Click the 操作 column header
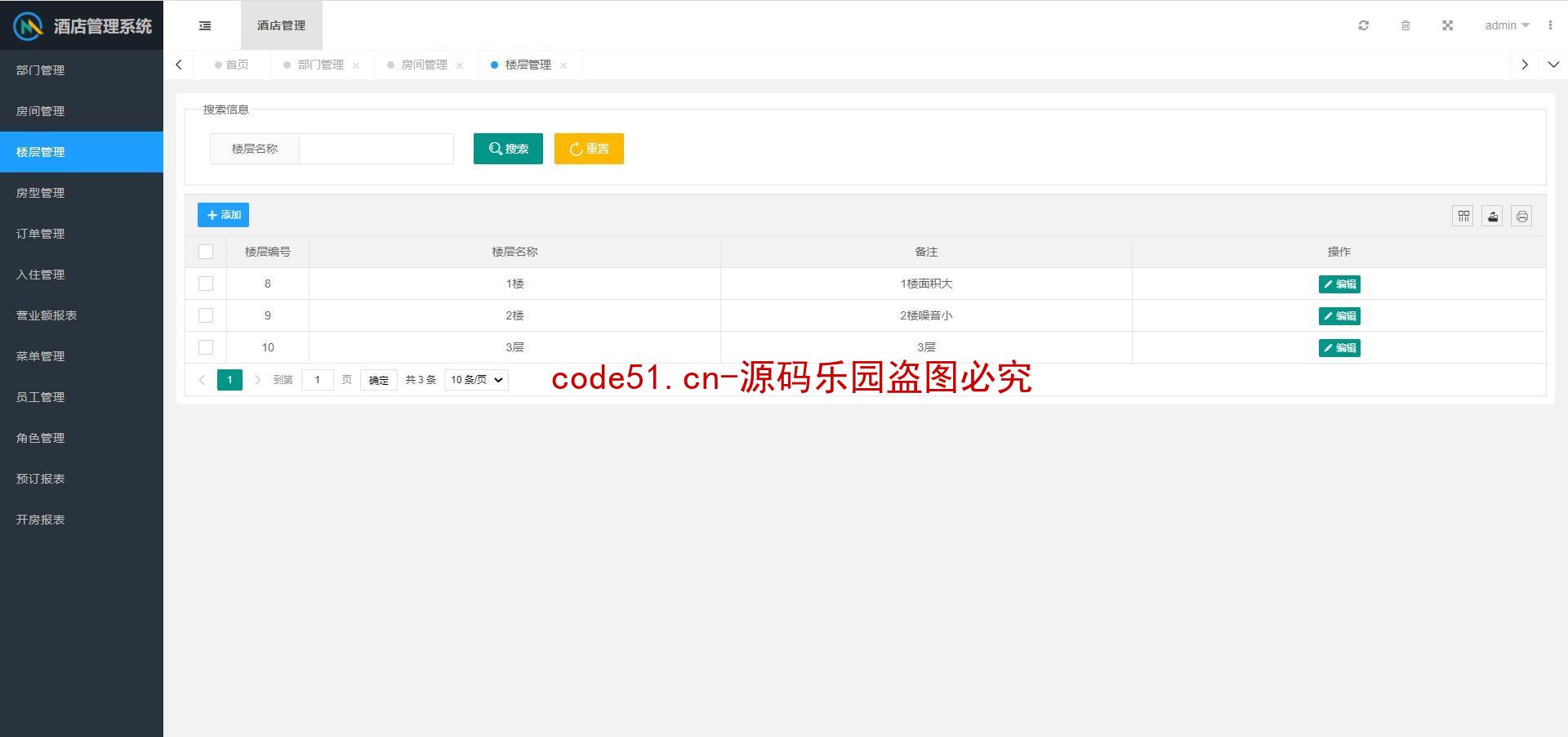This screenshot has height=737, width=1568. tap(1339, 252)
